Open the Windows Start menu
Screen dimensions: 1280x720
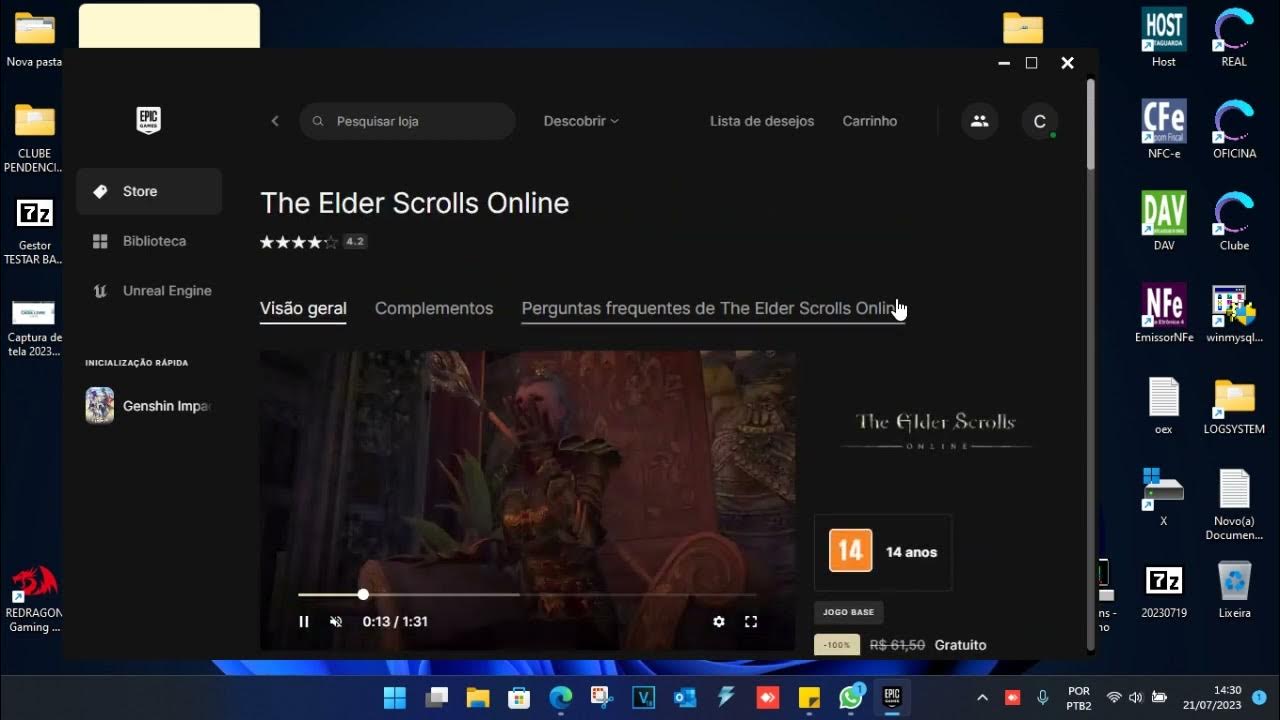pos(395,697)
